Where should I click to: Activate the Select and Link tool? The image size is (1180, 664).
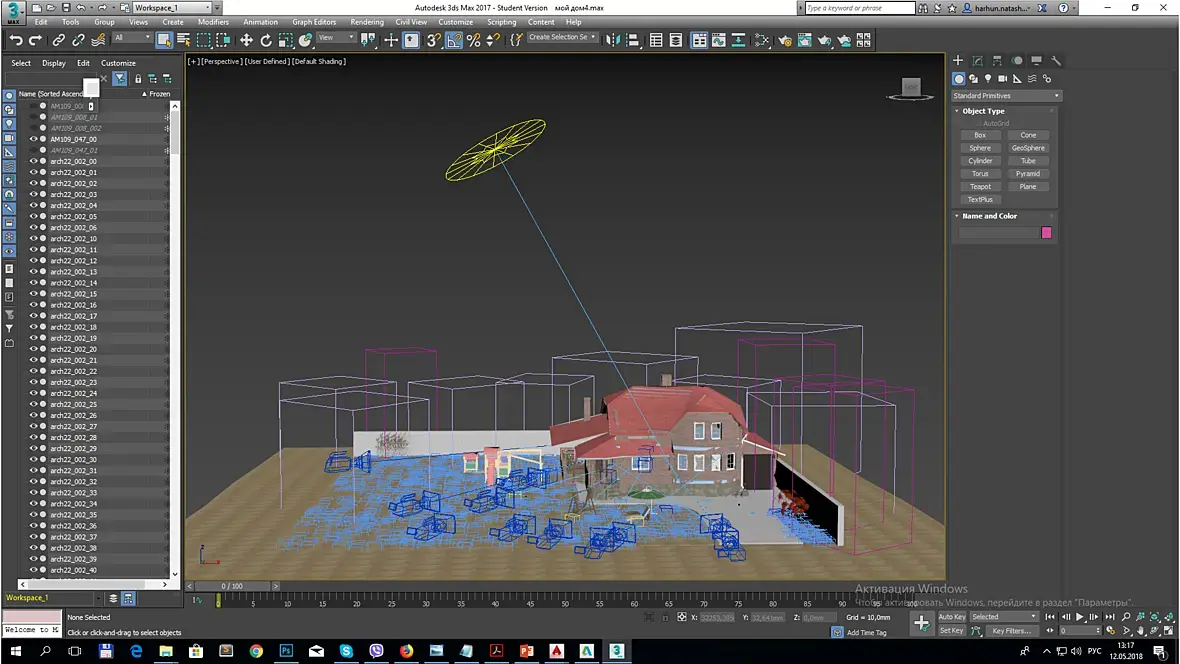[58, 40]
